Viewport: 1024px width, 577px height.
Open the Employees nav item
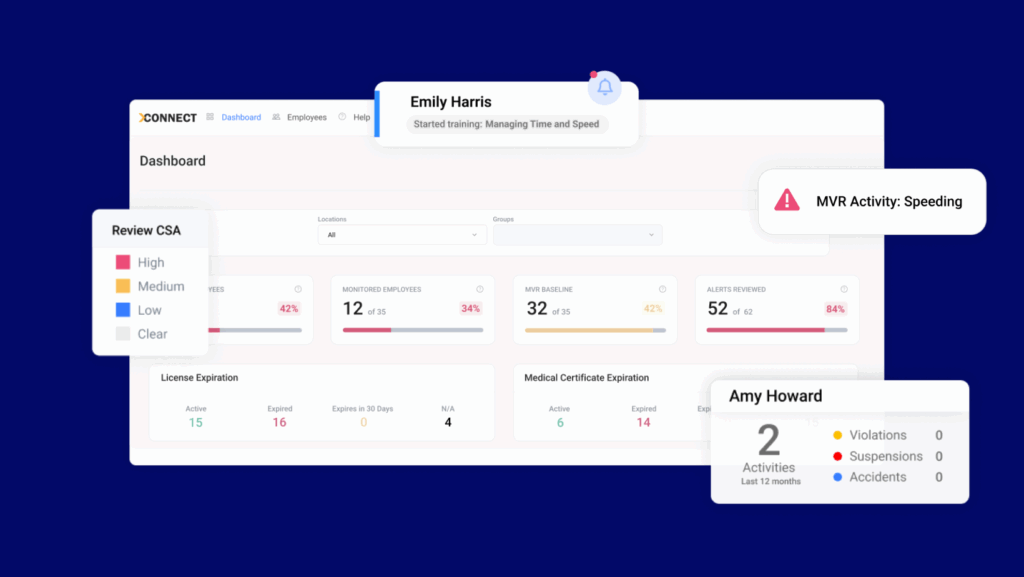[306, 117]
